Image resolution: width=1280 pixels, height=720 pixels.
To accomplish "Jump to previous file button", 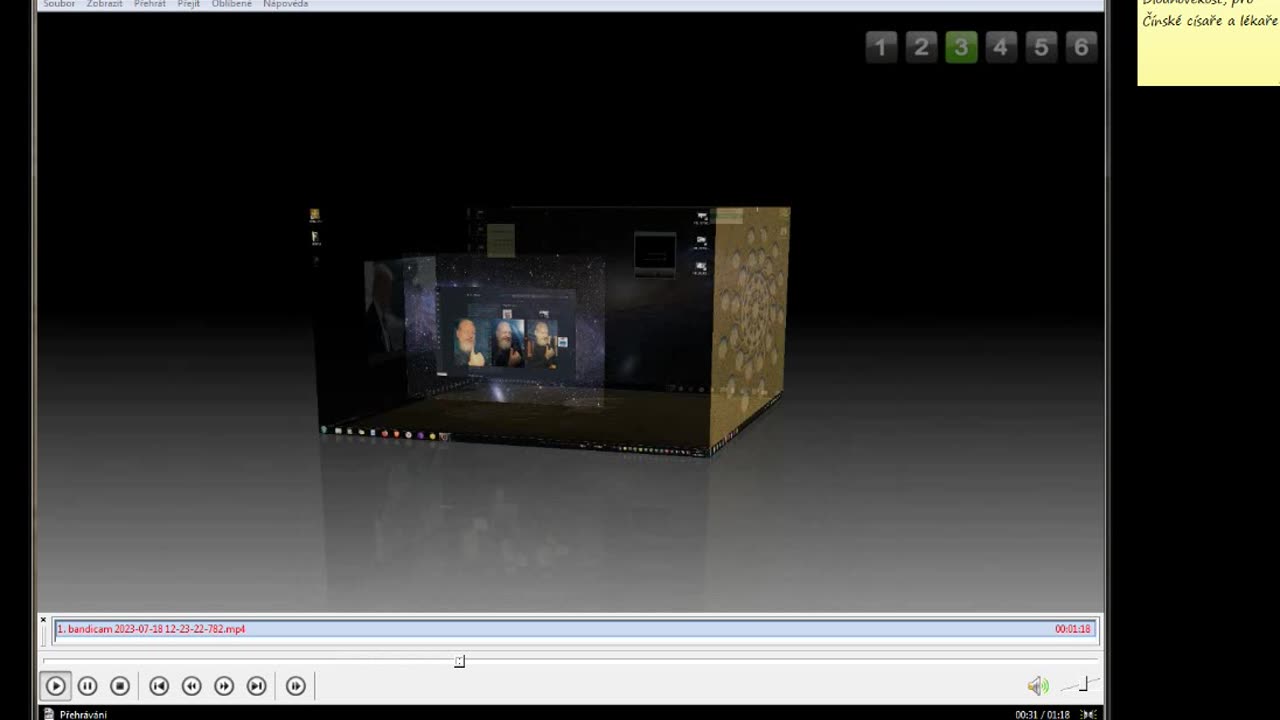I will pos(159,686).
